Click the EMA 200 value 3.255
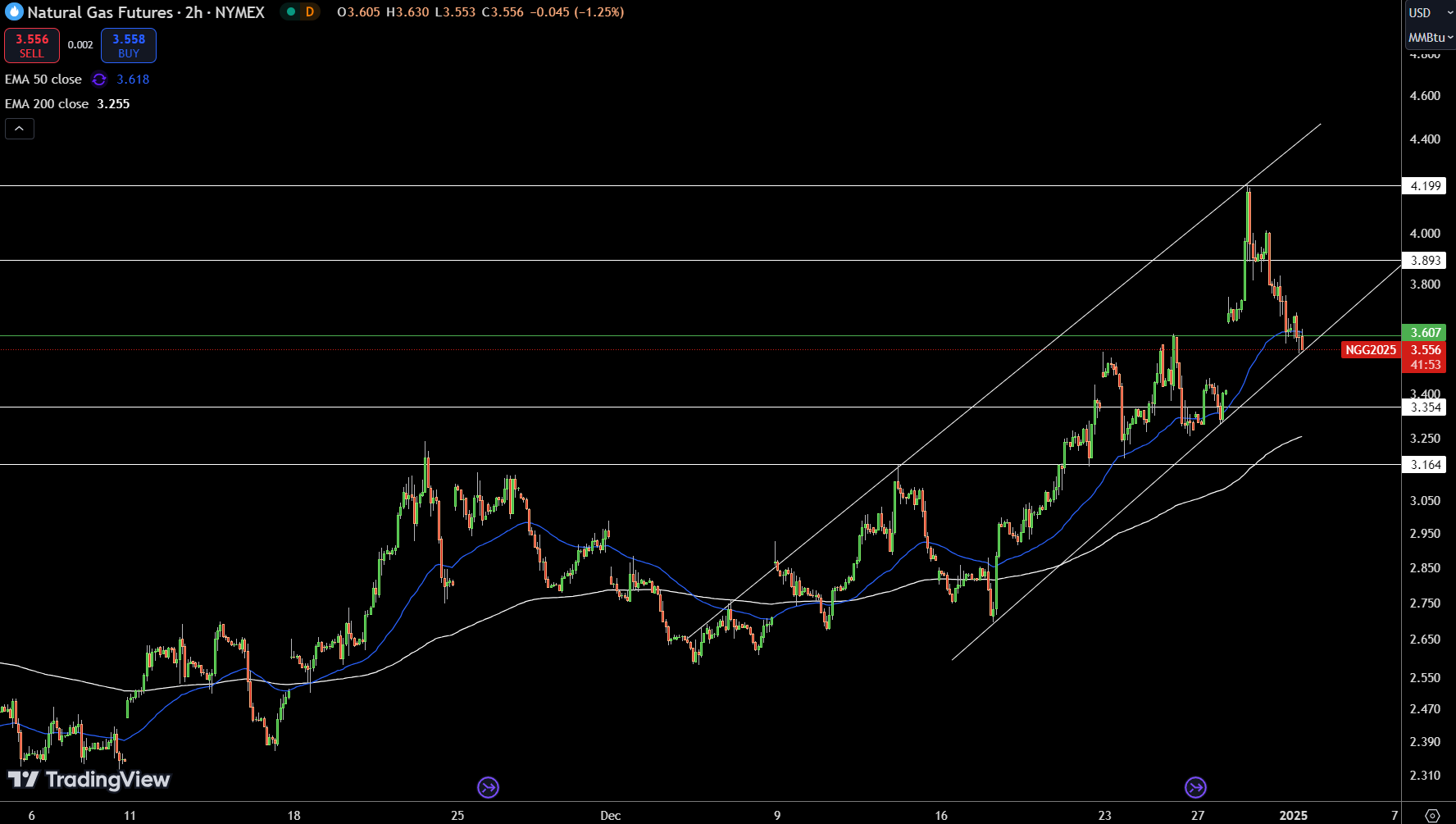Viewport: 1456px width, 824px height. tap(113, 104)
